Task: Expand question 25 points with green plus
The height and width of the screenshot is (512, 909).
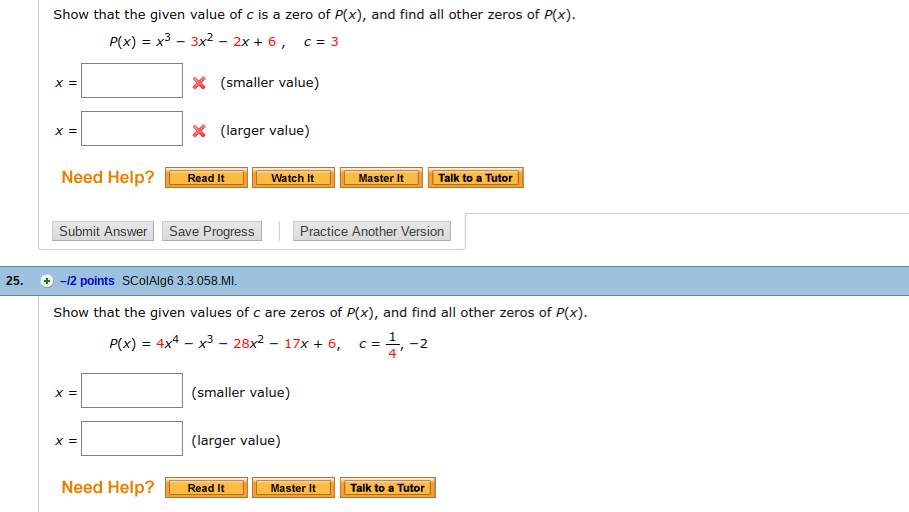Action: [46, 281]
